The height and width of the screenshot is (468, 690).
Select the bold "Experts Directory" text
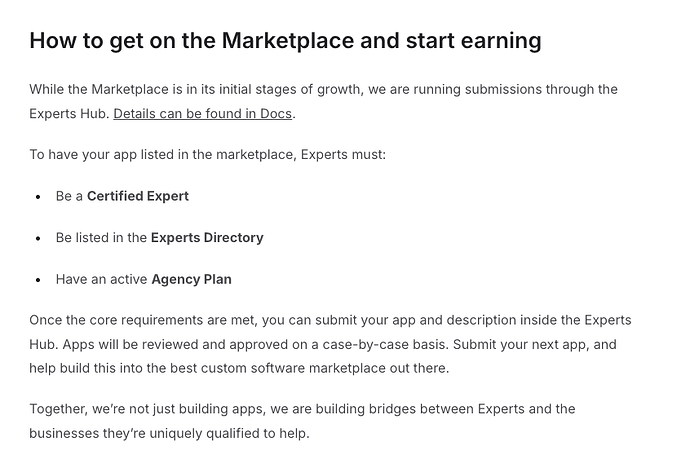tap(207, 238)
